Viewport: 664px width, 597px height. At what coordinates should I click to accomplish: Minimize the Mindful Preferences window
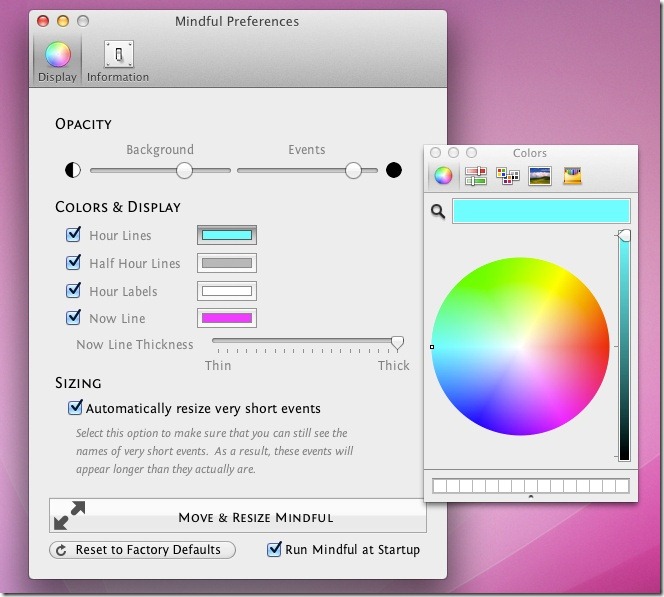tap(63, 21)
